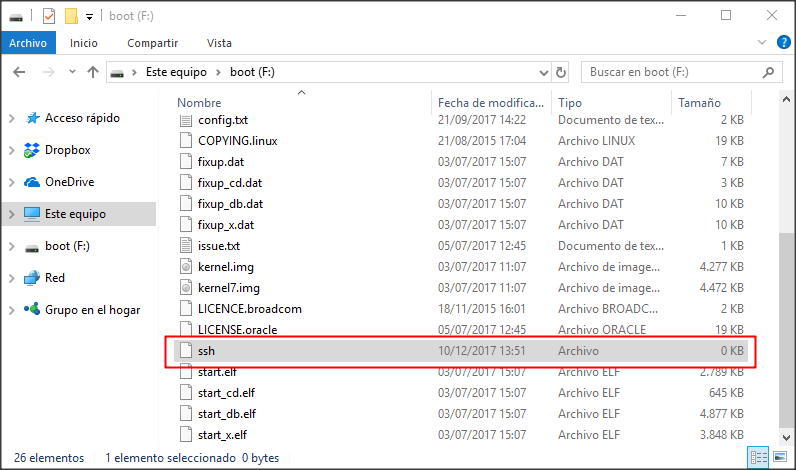The image size is (796, 470).
Task: Open the Help question mark icon
Action: (x=782, y=43)
